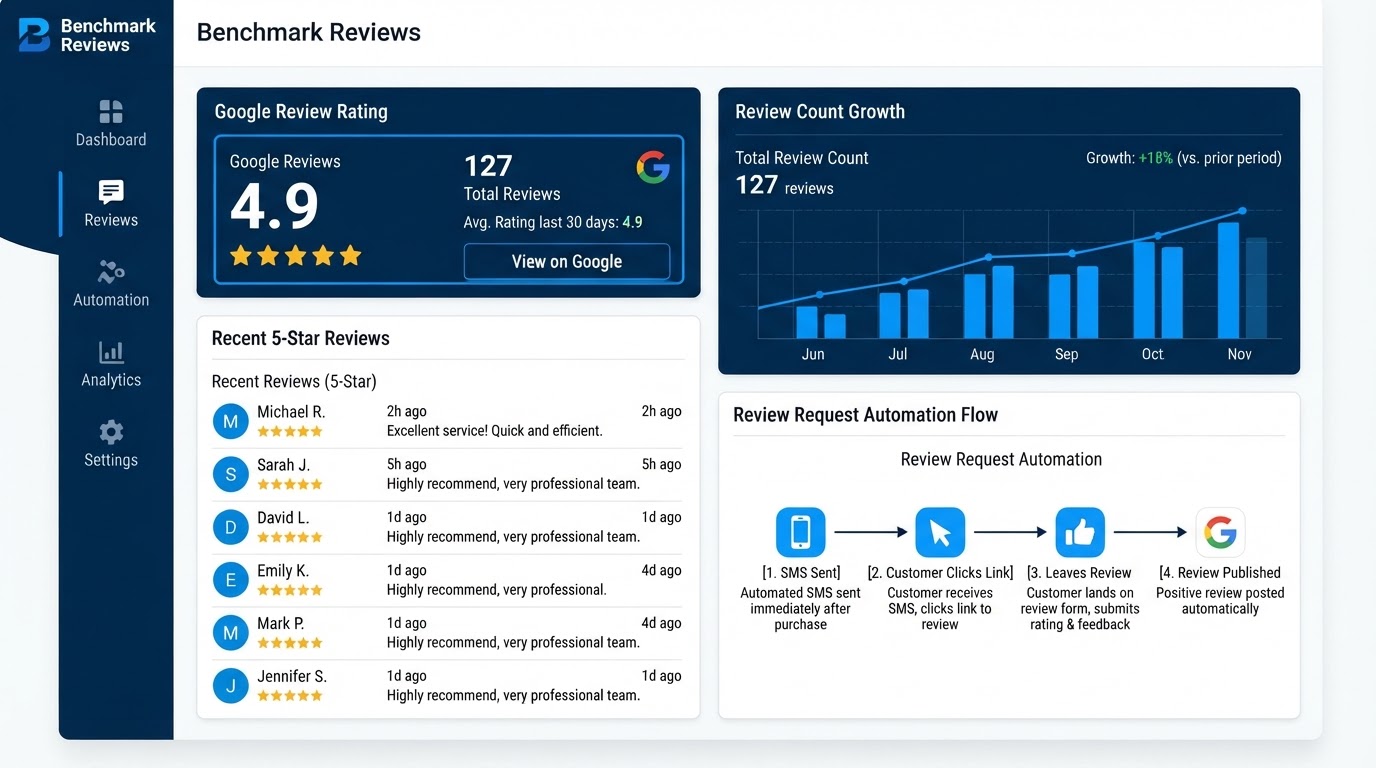Click the Total Review Count label
This screenshot has width=1376, height=768.
[802, 158]
